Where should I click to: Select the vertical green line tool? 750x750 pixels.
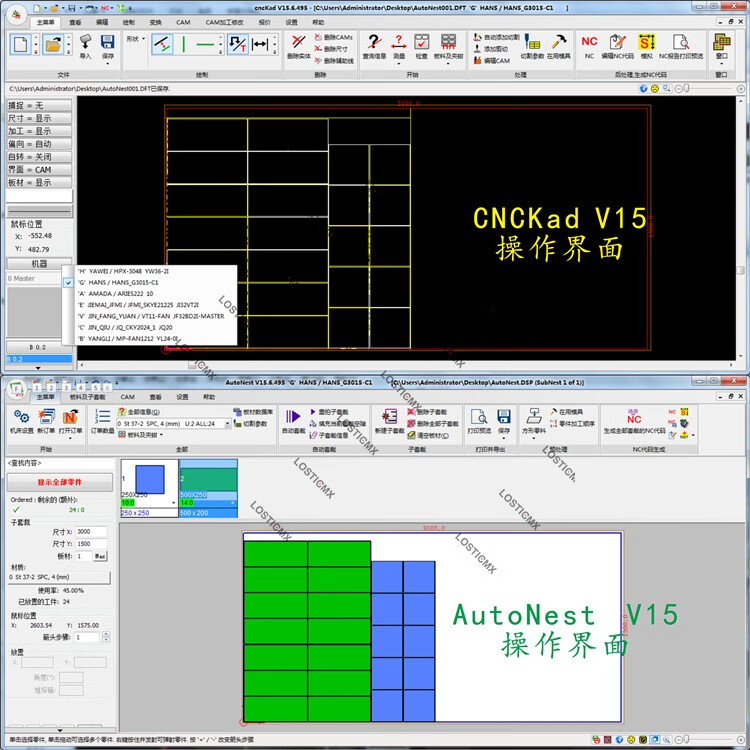coord(184,44)
